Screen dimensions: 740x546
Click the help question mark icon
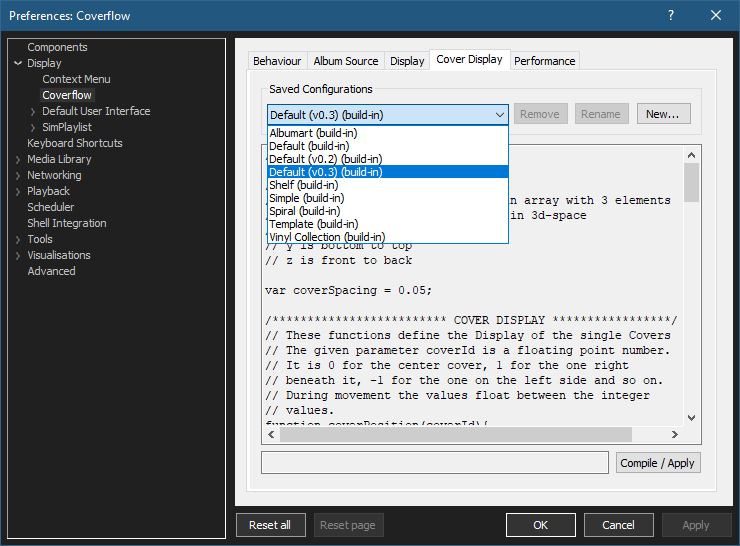point(671,15)
